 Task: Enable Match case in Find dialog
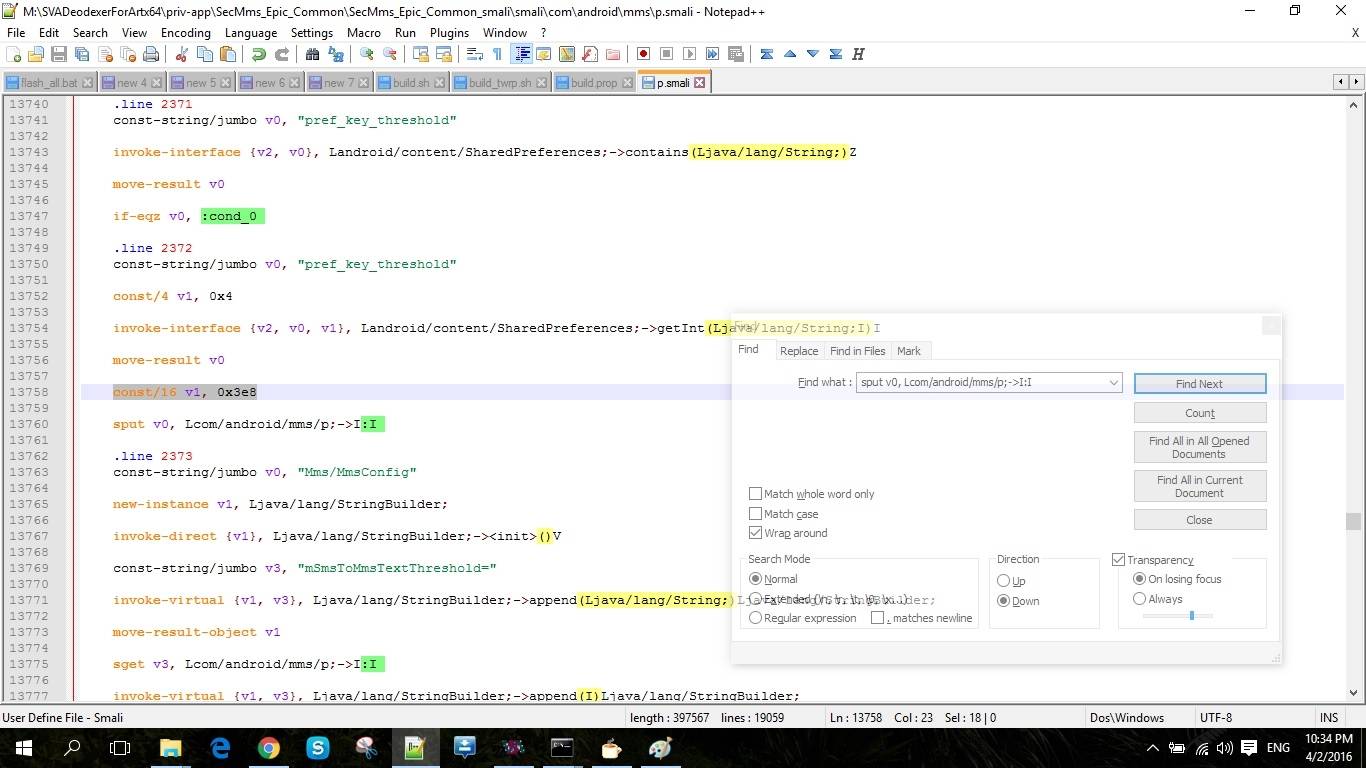(x=756, y=513)
